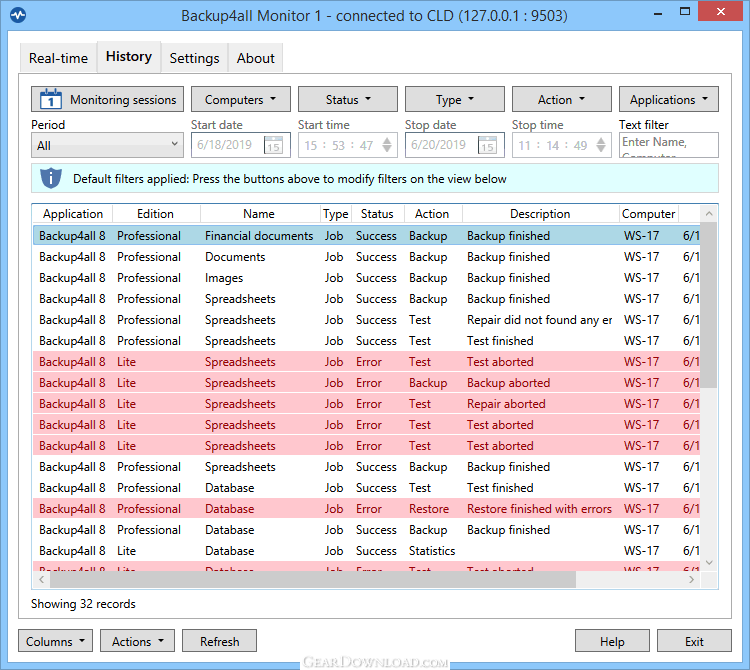The width and height of the screenshot is (750, 670).
Task: Open the About tab
Action: [255, 58]
